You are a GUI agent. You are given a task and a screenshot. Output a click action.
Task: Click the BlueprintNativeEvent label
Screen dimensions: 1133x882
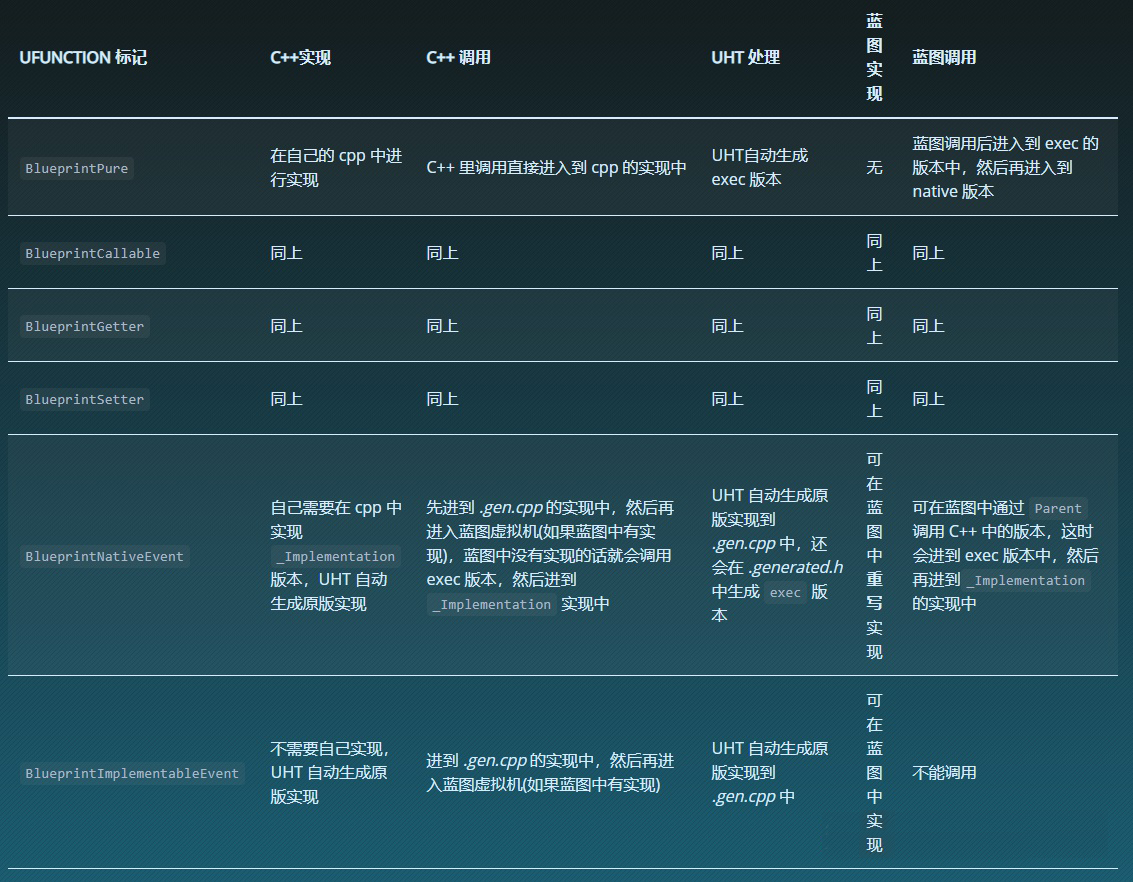click(x=104, y=556)
